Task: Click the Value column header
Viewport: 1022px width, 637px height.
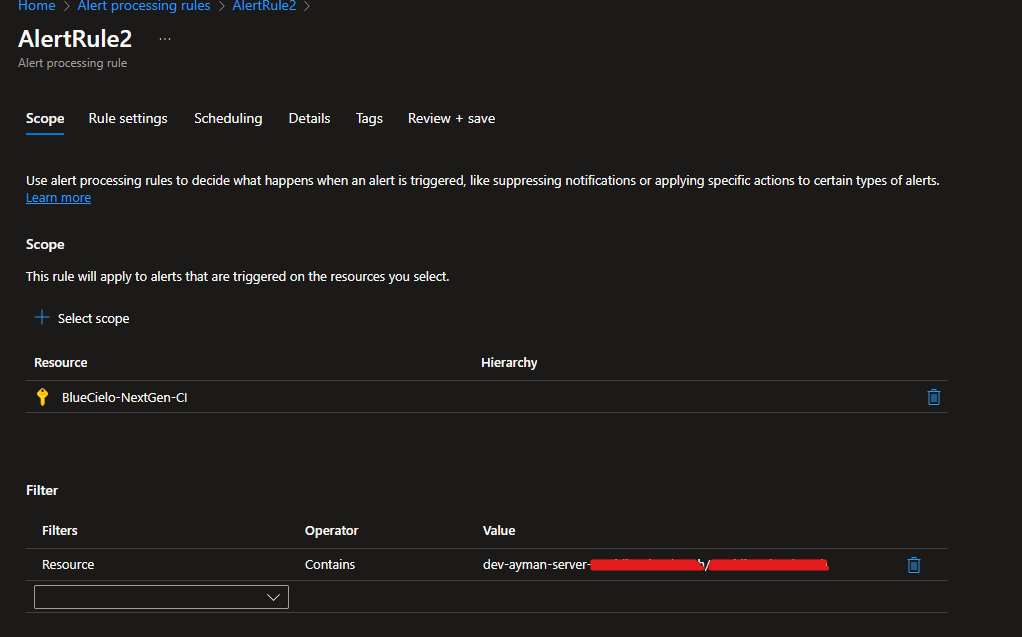Action: click(x=499, y=531)
